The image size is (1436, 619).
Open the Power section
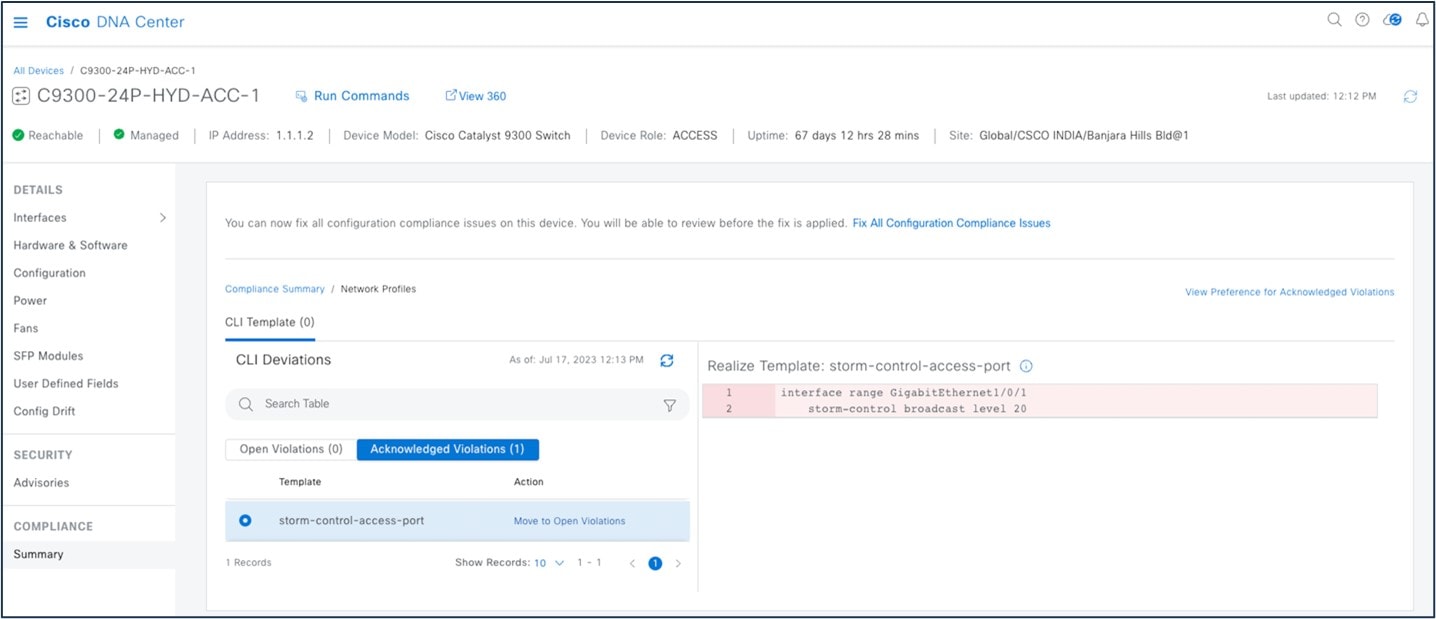(30, 300)
